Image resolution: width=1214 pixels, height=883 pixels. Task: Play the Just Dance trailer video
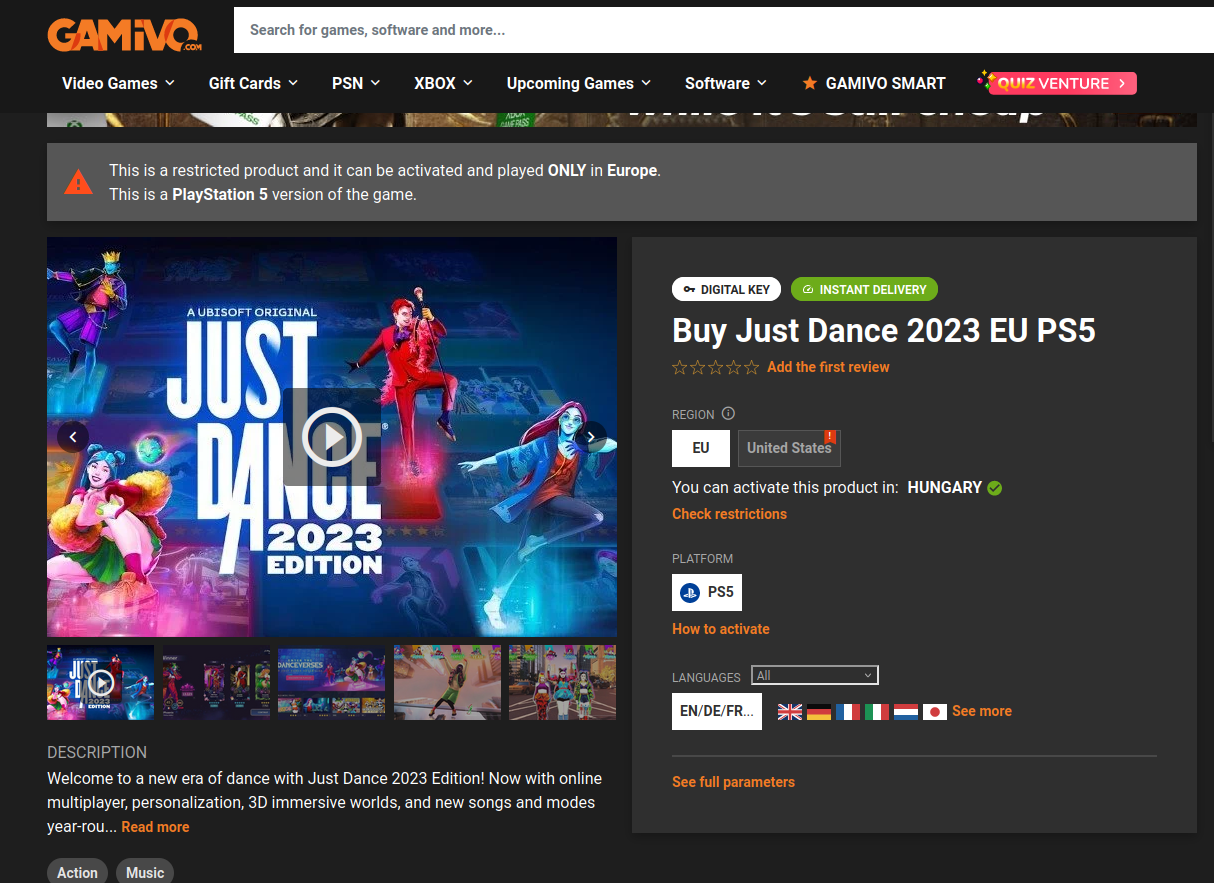[x=332, y=437]
